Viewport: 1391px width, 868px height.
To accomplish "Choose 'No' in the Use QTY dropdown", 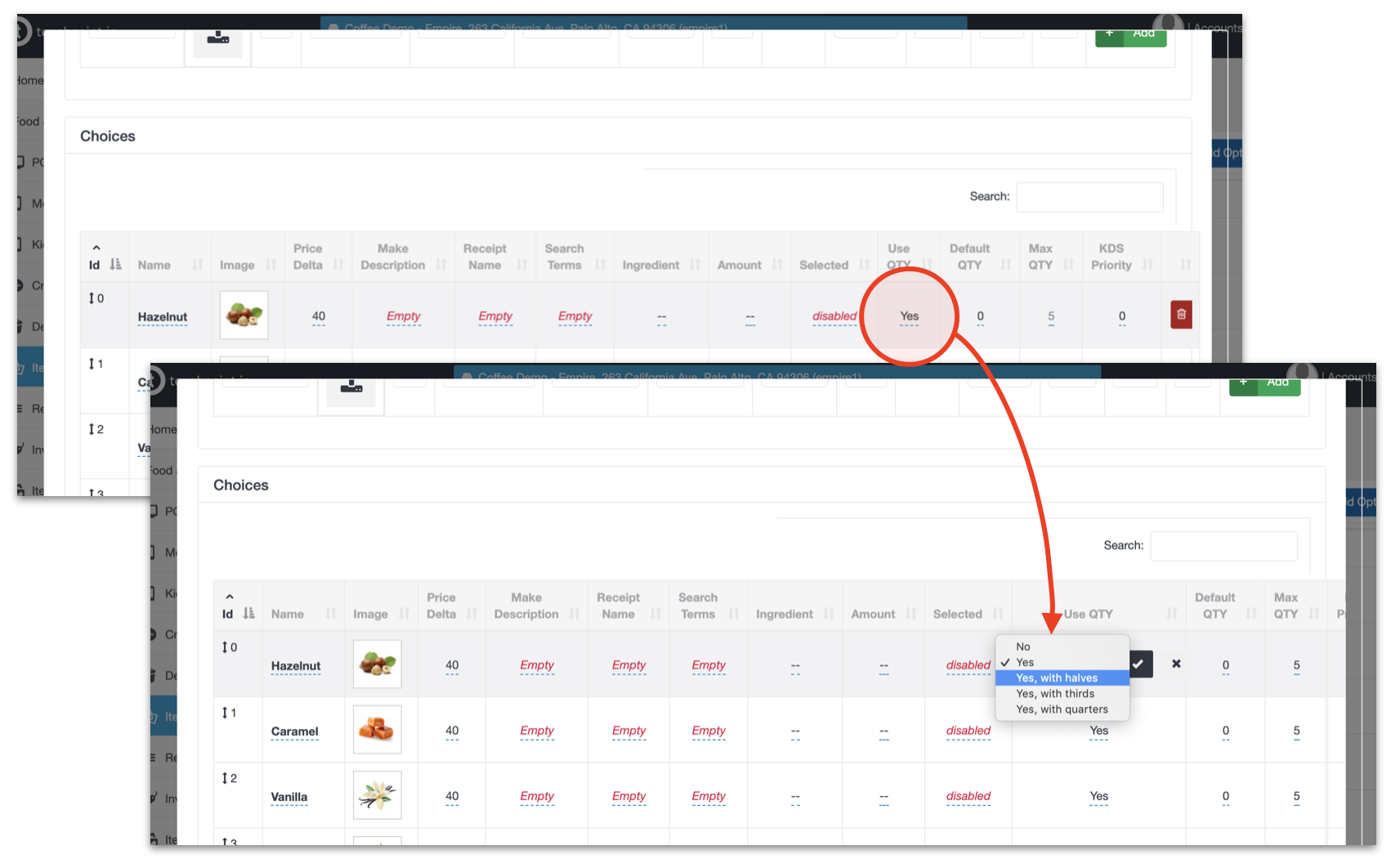I will coord(1062,647).
